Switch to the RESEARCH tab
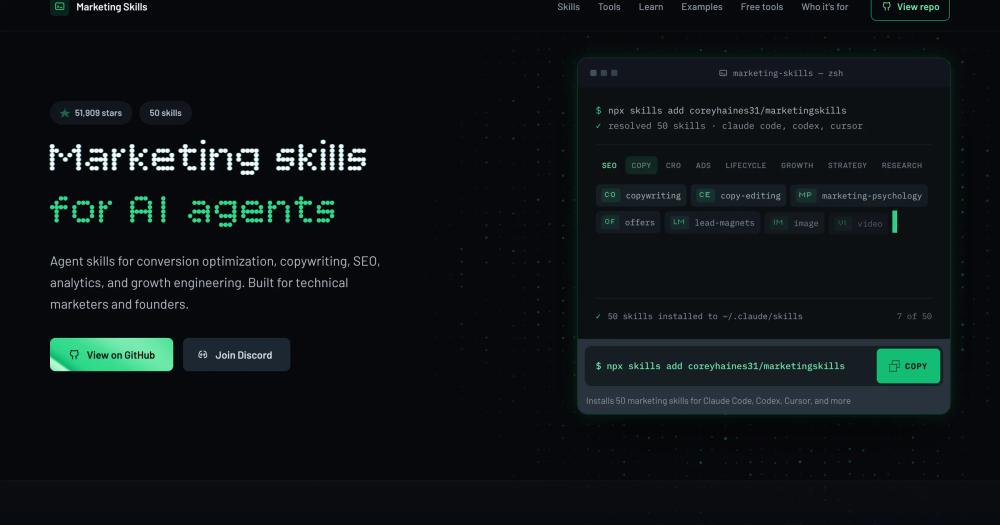Image resolution: width=1000 pixels, height=525 pixels. (x=902, y=165)
